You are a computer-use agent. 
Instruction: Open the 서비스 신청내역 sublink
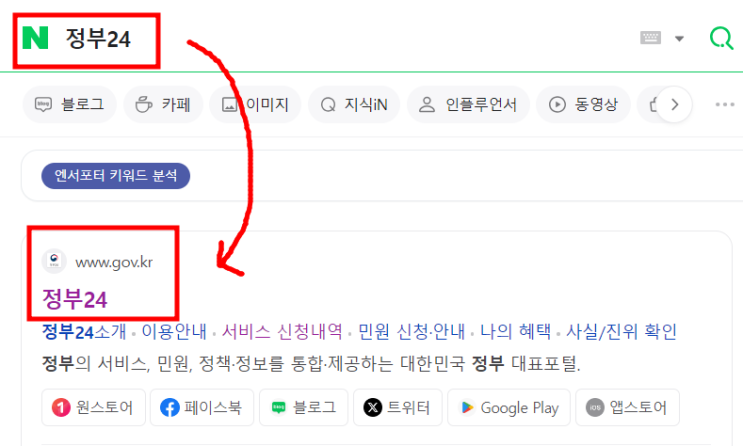coord(282,331)
